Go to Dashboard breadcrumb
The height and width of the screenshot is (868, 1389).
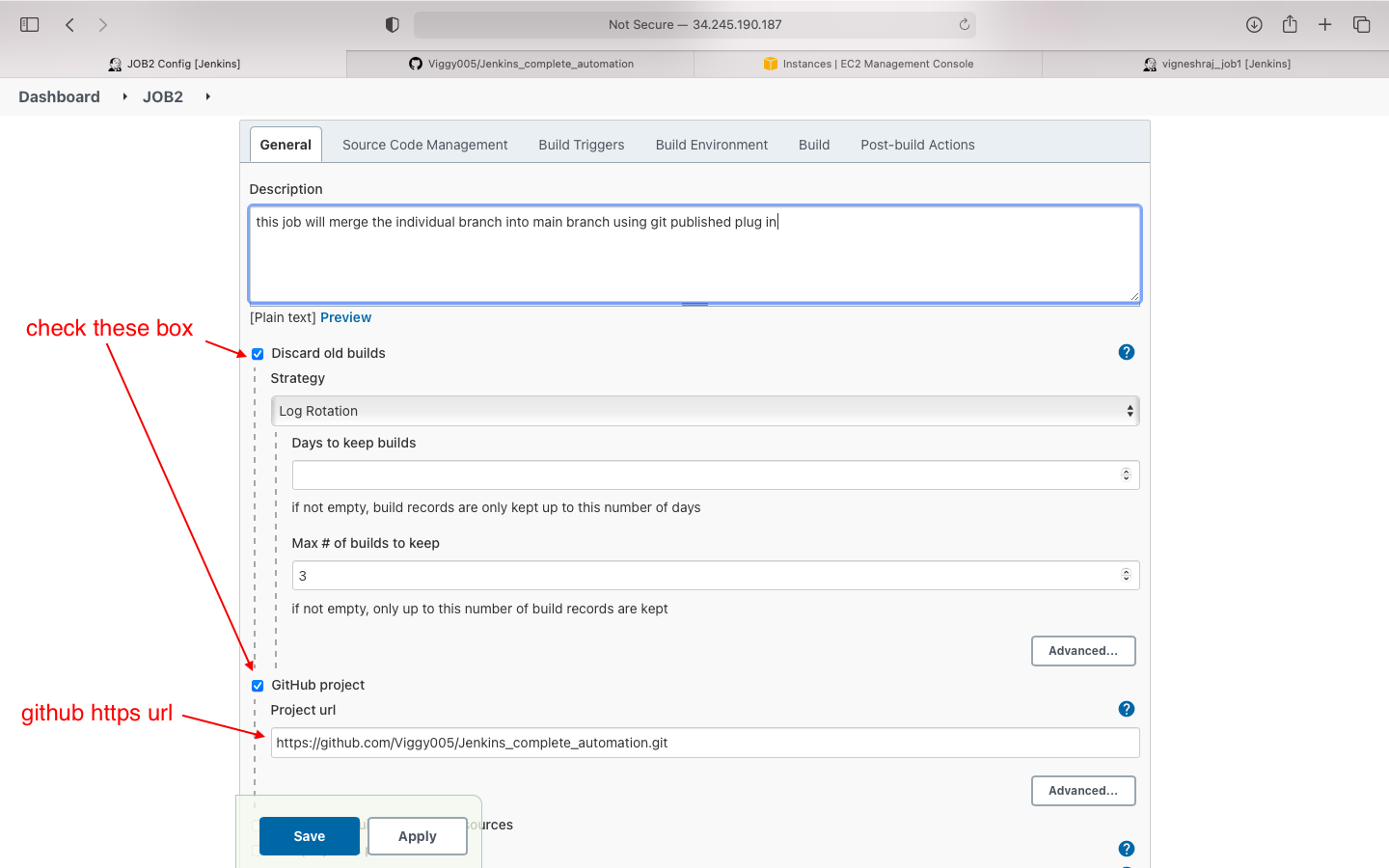click(x=59, y=96)
